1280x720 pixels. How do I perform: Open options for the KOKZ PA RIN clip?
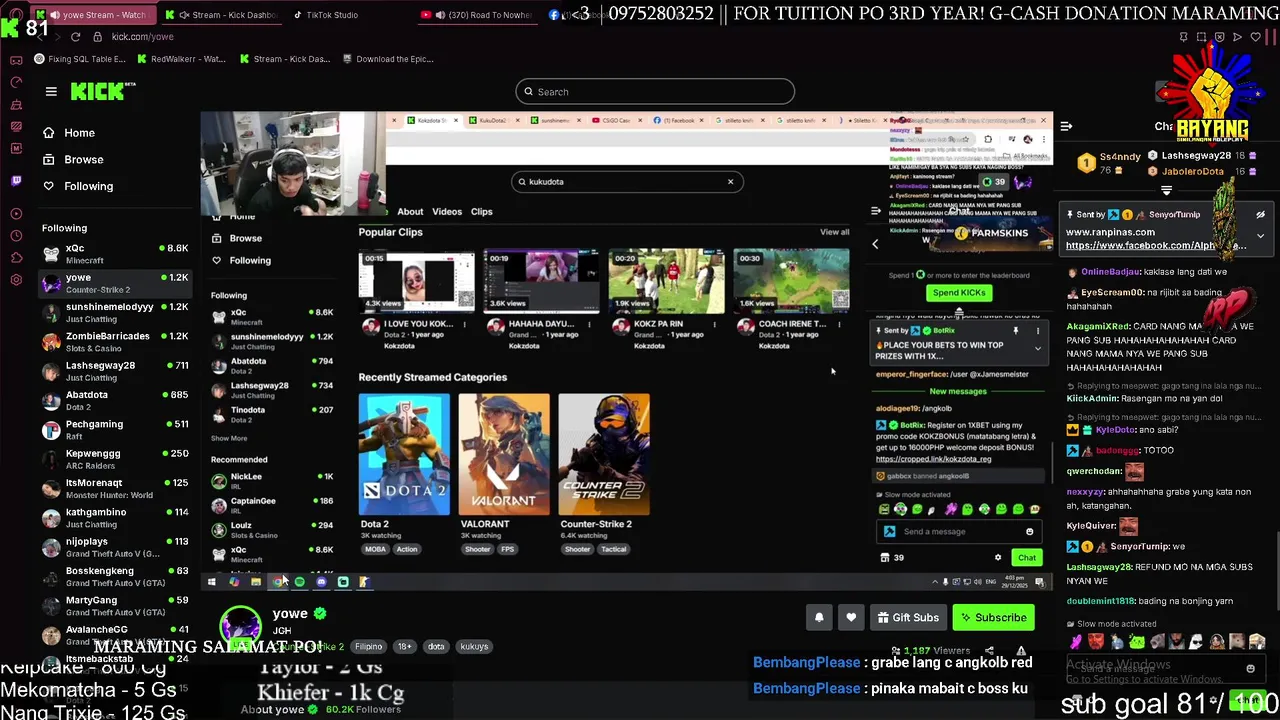714,325
